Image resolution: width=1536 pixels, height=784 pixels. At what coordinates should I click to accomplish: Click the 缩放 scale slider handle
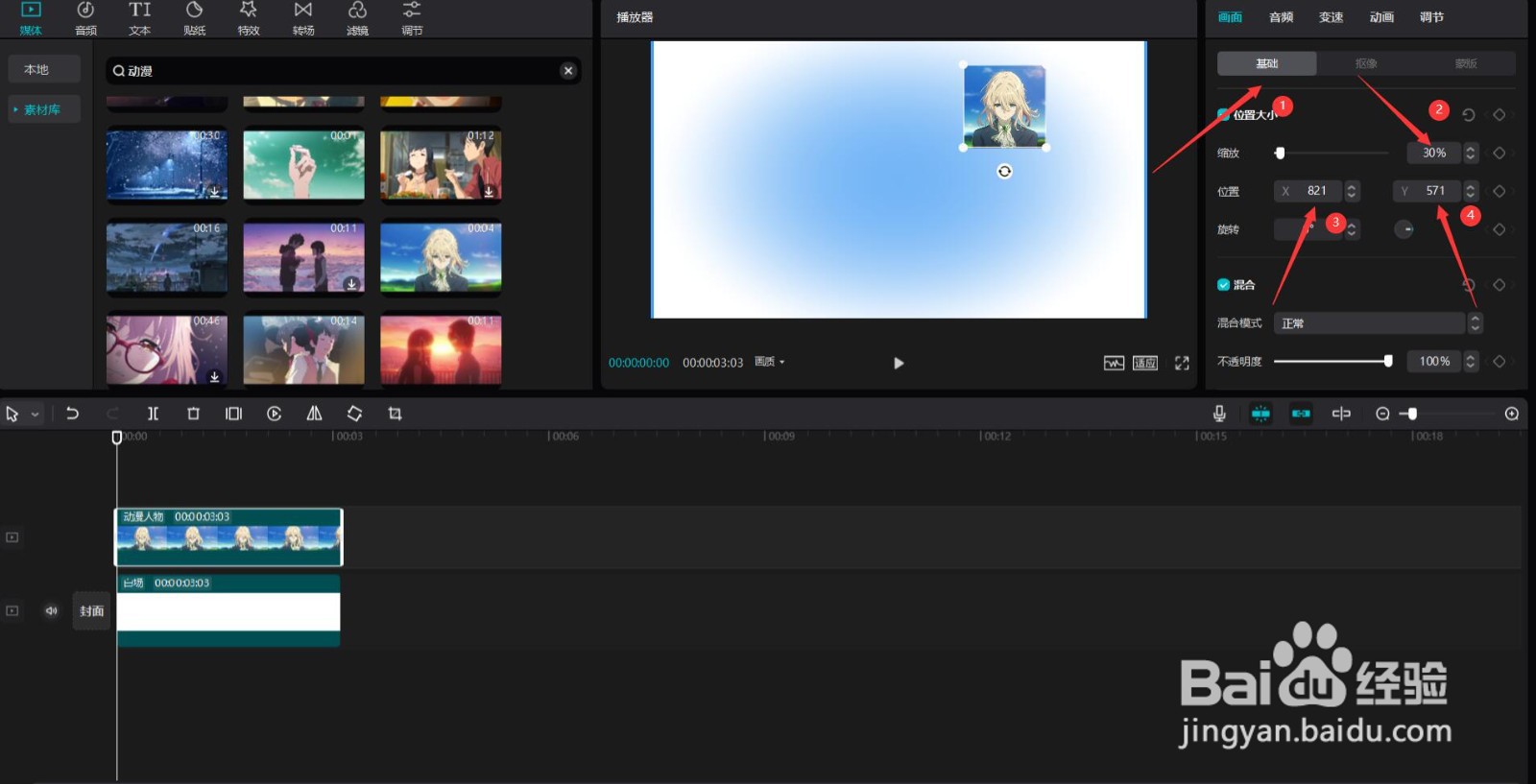pyautogui.click(x=1280, y=153)
